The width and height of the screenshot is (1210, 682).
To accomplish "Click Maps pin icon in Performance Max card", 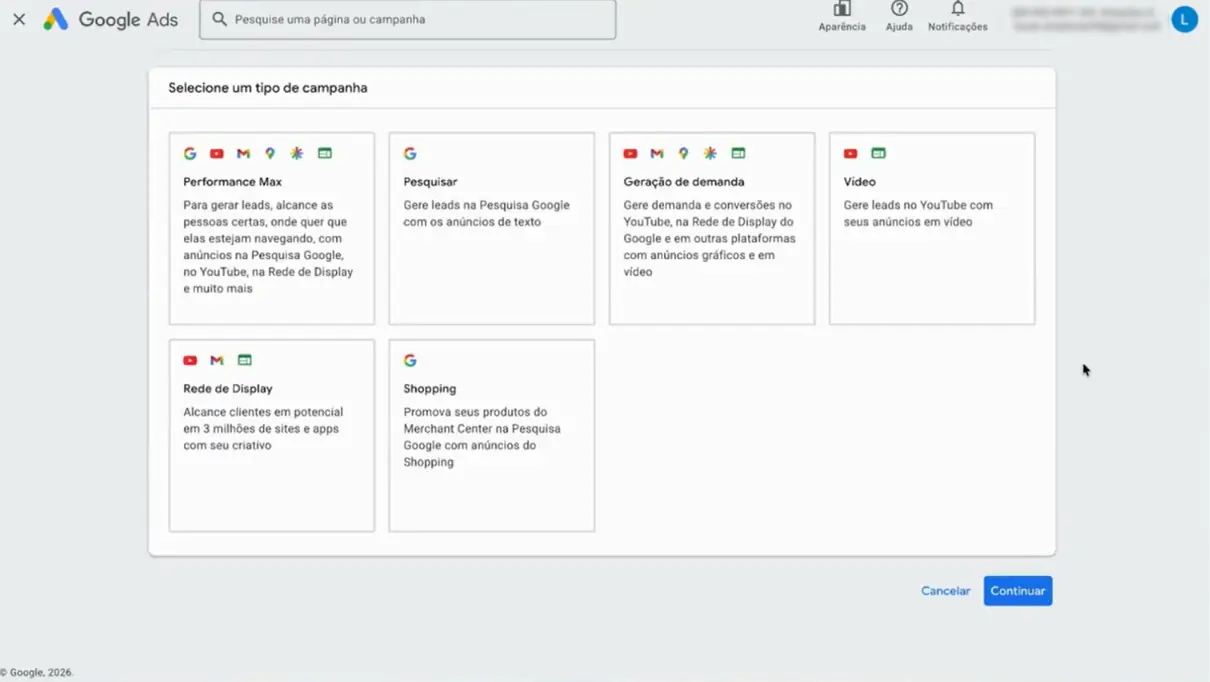I will 270,153.
